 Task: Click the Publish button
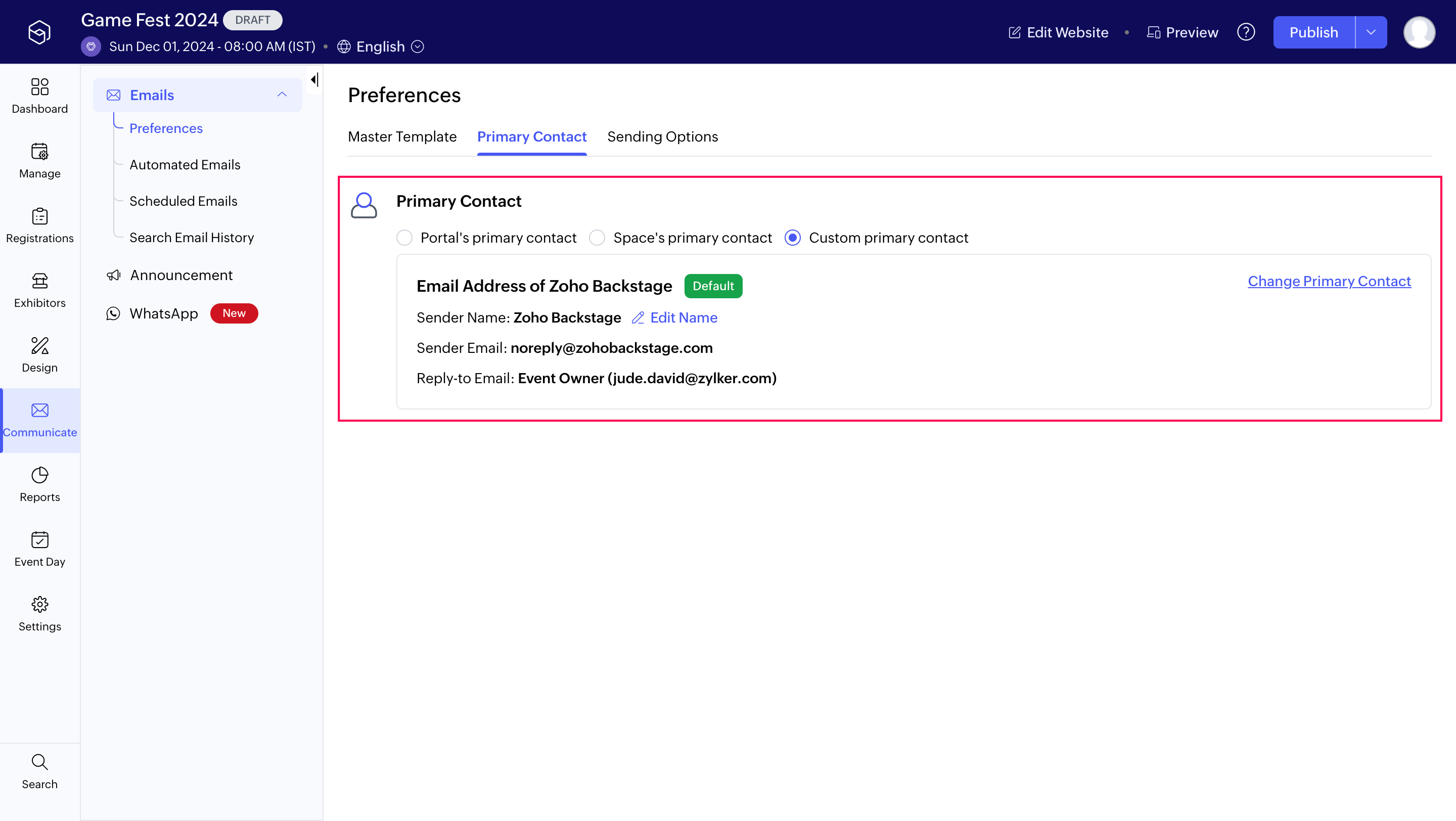point(1313,32)
